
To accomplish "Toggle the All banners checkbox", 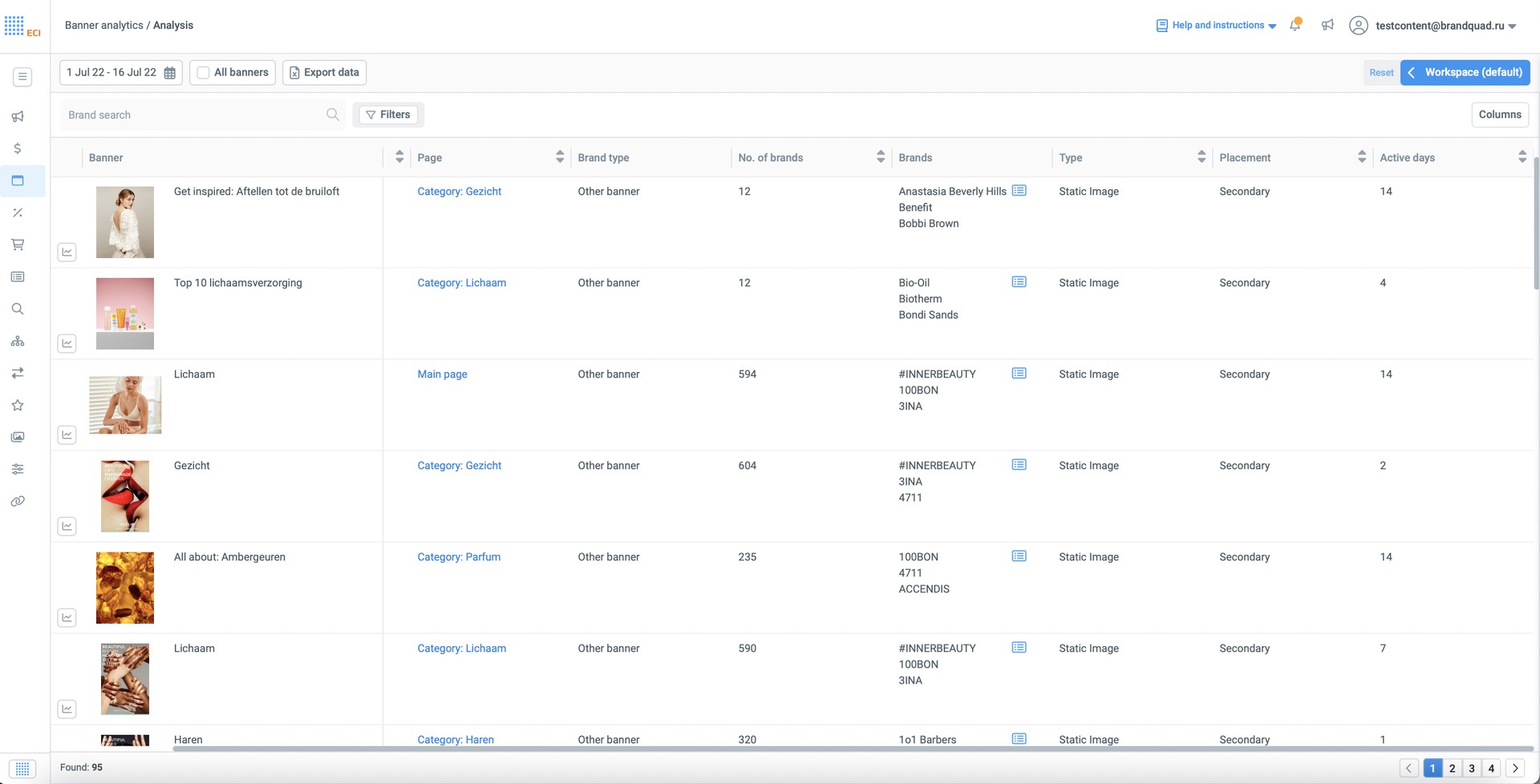I will (x=203, y=72).
